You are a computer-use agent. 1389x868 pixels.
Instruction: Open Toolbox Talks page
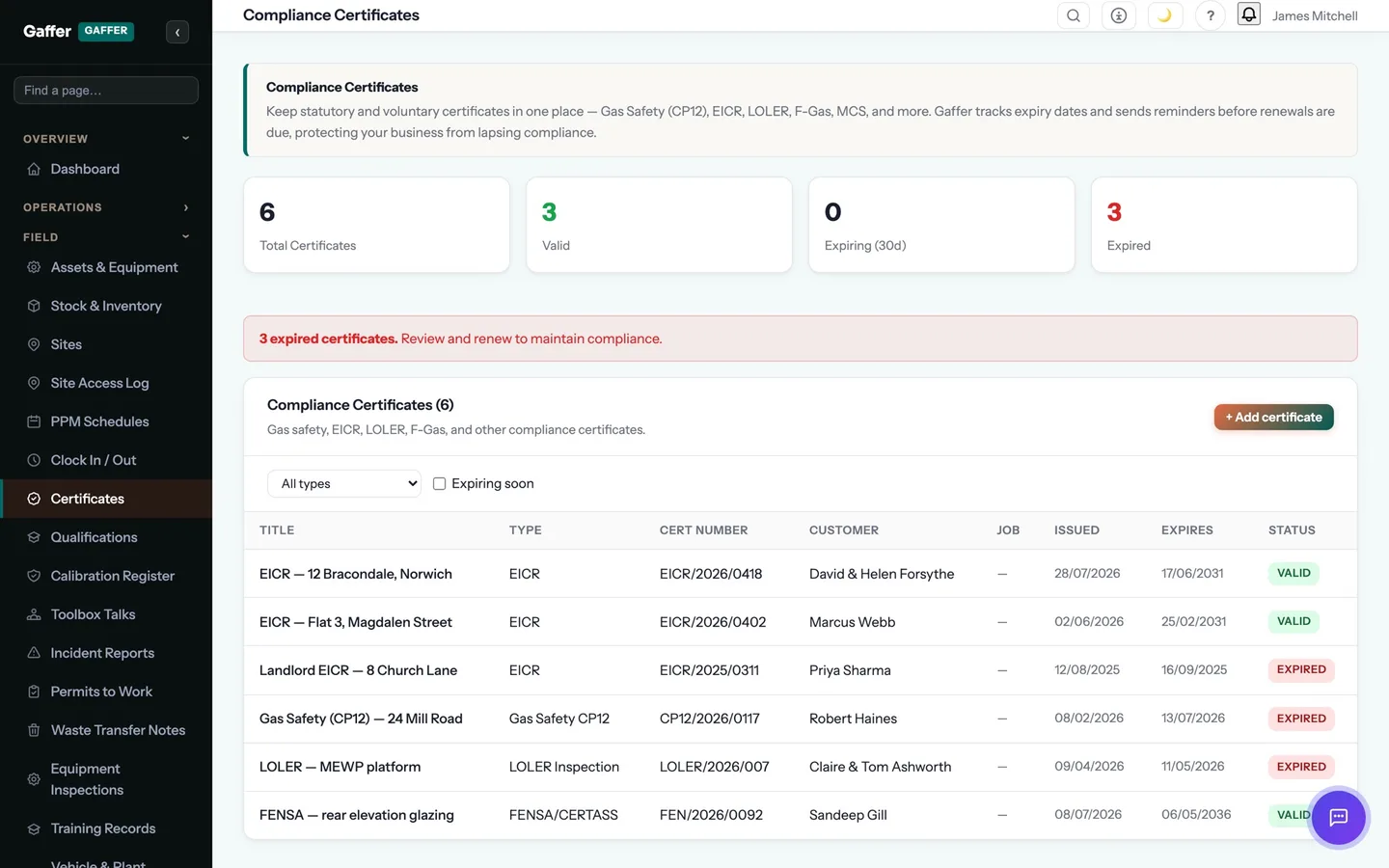coord(106,614)
